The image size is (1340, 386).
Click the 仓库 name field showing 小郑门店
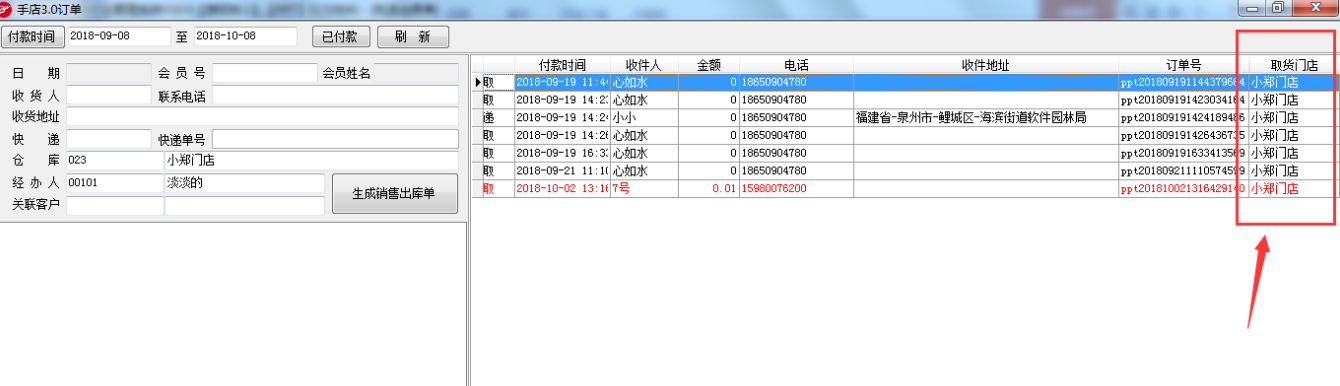[311, 161]
